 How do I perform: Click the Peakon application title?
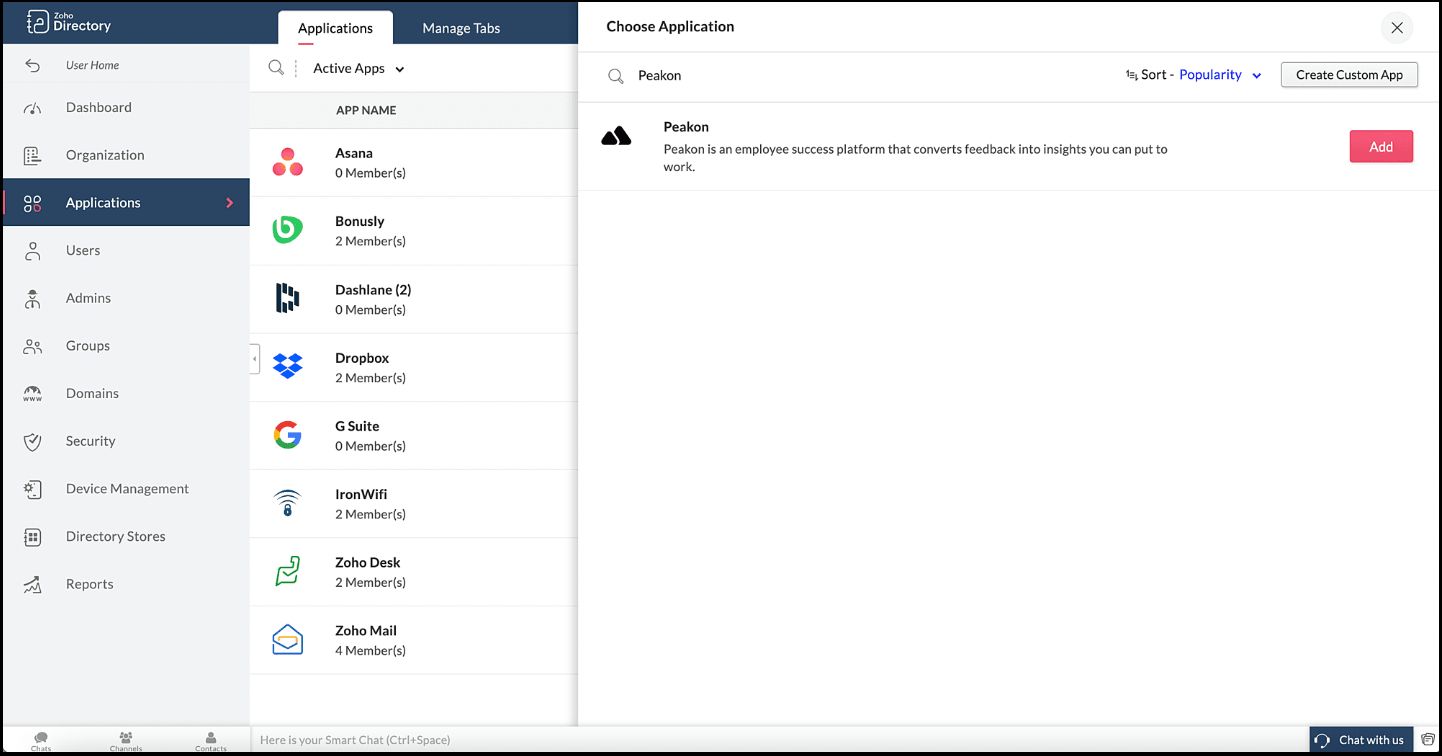[x=686, y=127]
